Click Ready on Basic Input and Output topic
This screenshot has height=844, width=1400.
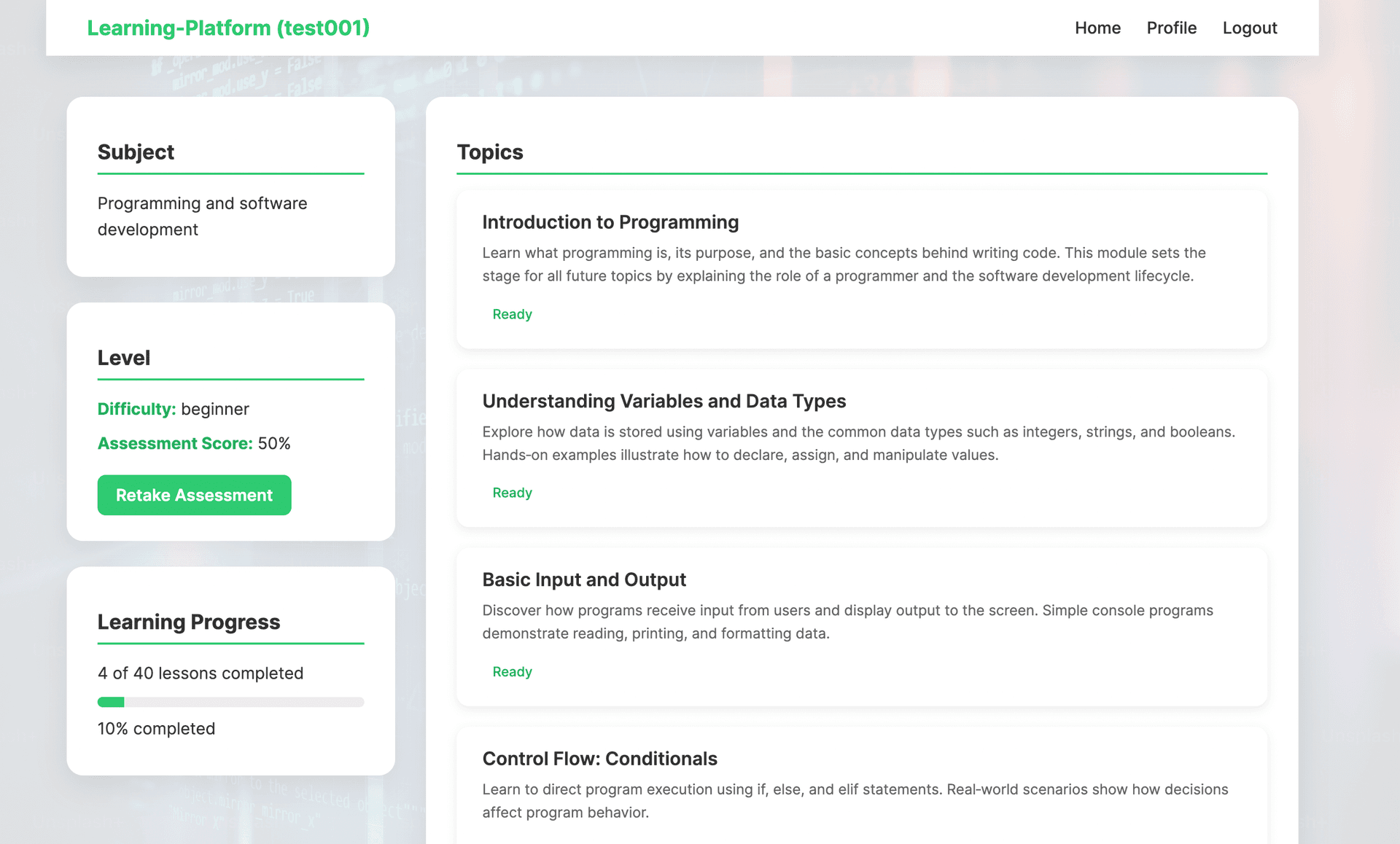point(512,671)
